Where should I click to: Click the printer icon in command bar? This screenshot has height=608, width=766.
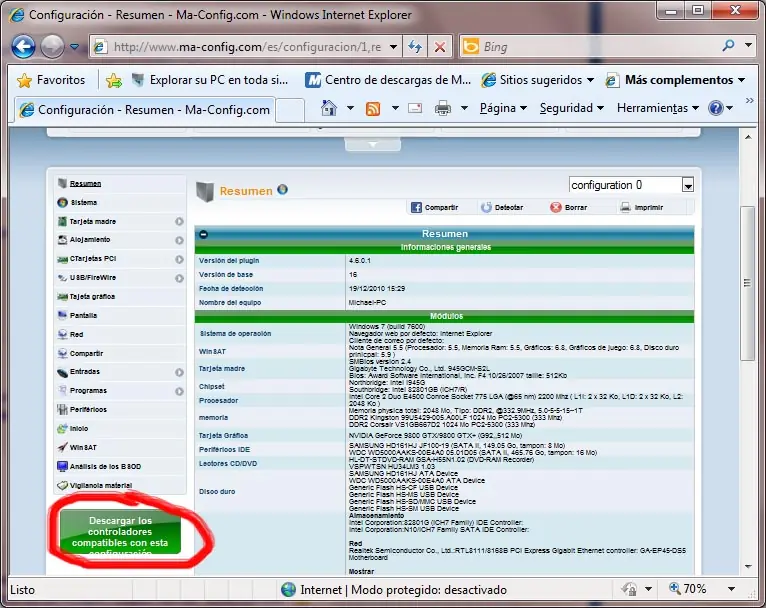(x=443, y=108)
